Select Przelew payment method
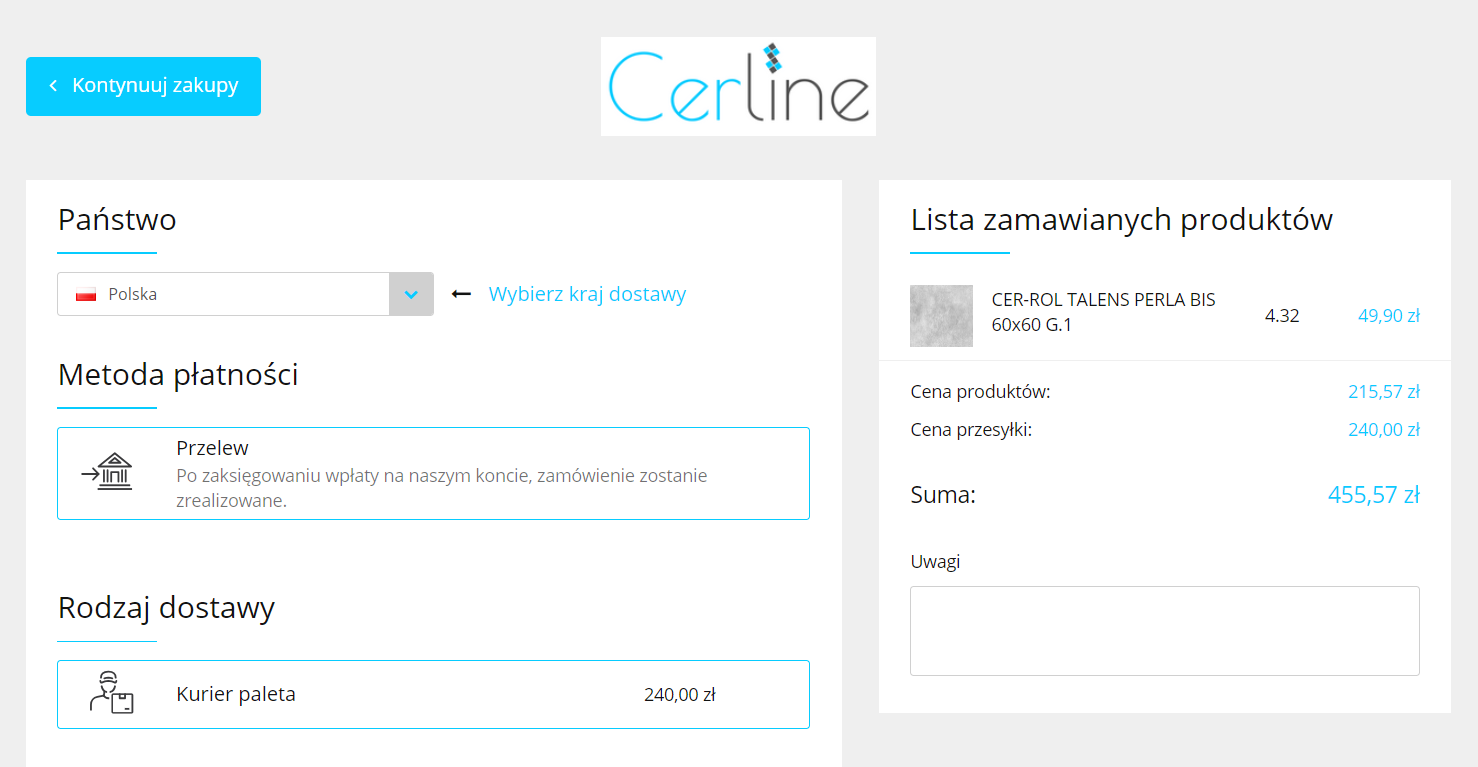This screenshot has height=767, width=1478. (433, 473)
